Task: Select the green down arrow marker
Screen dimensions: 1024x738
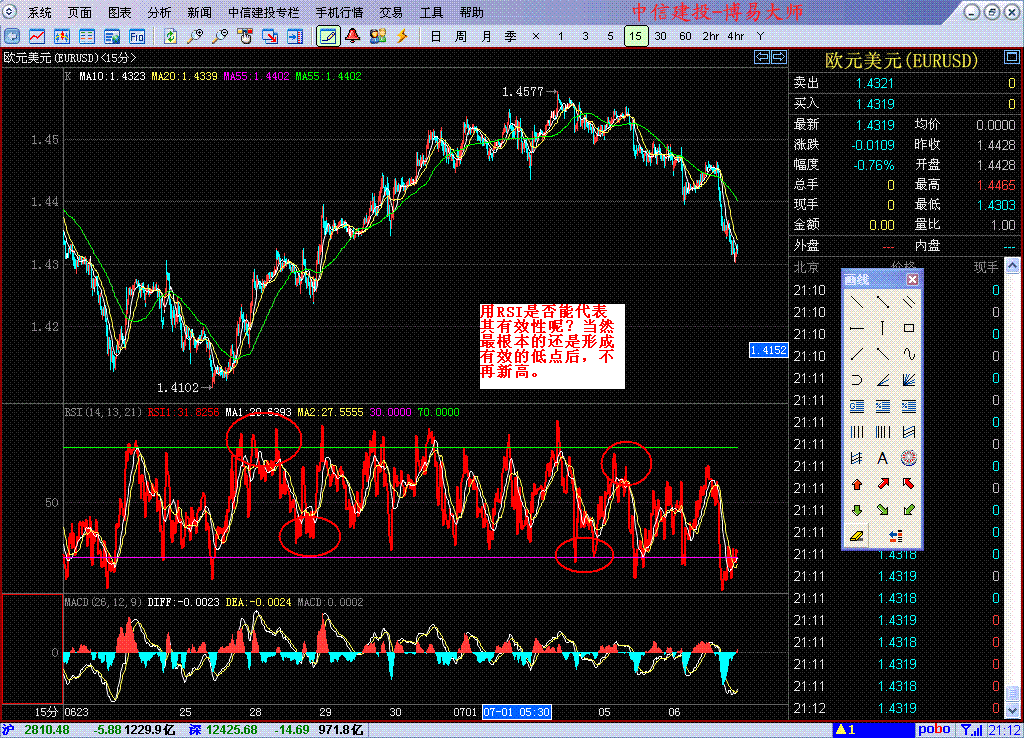Action: (x=857, y=510)
